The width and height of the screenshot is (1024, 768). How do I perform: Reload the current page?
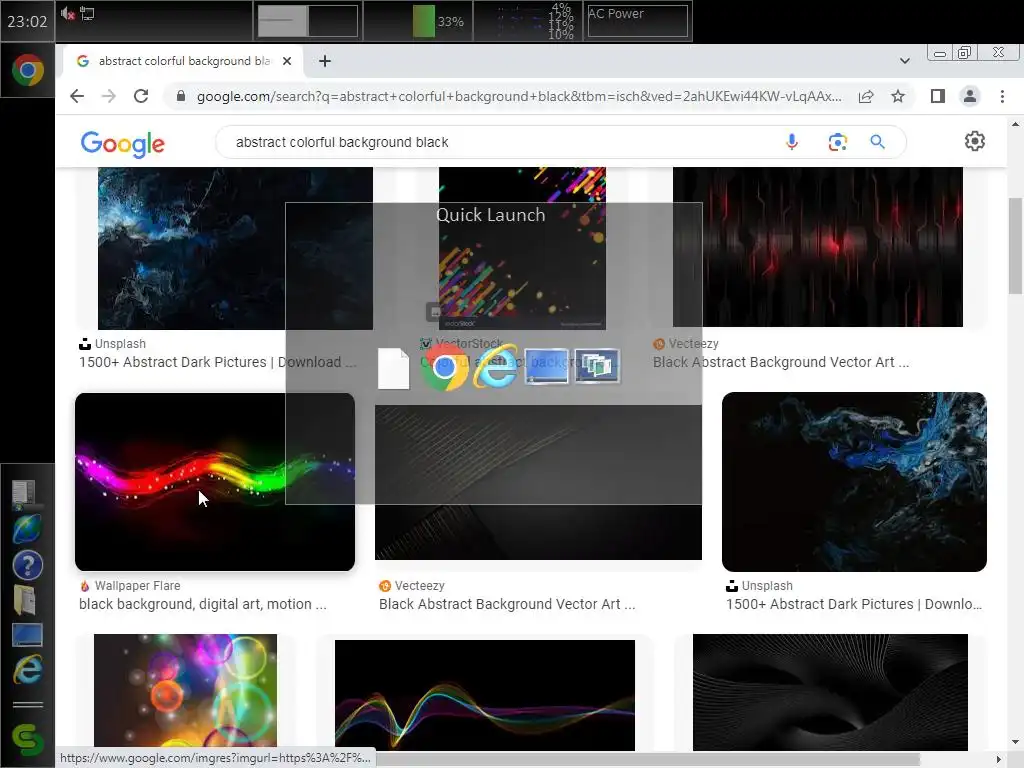click(141, 97)
